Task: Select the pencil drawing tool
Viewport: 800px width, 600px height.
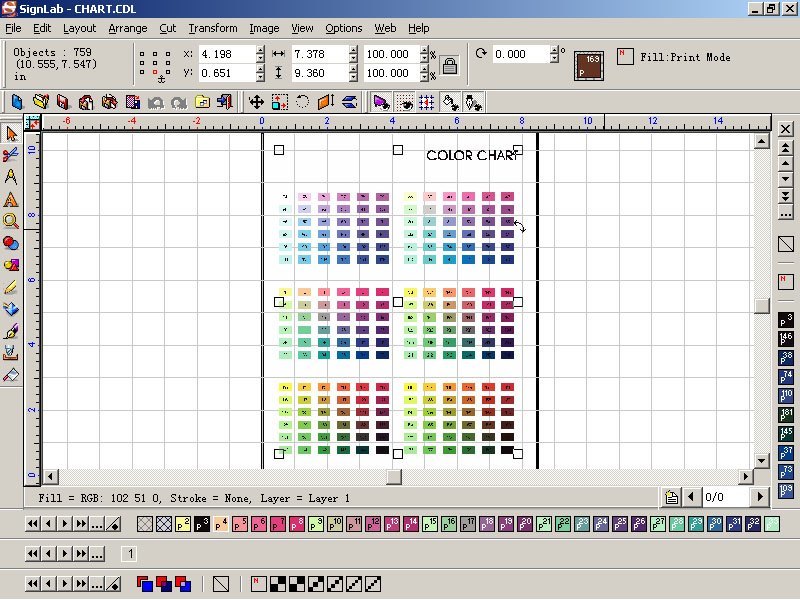Action: pos(11,287)
